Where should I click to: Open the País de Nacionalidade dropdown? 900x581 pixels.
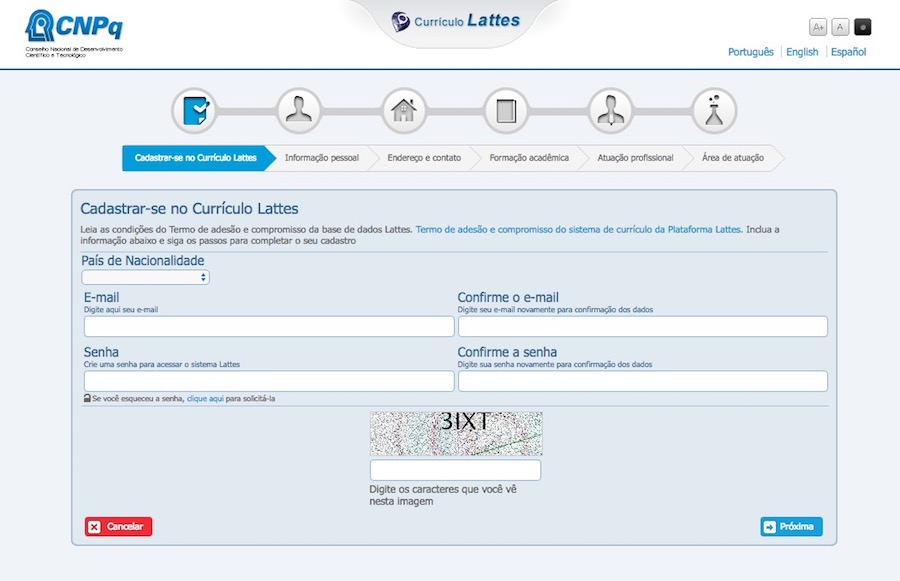tap(145, 277)
